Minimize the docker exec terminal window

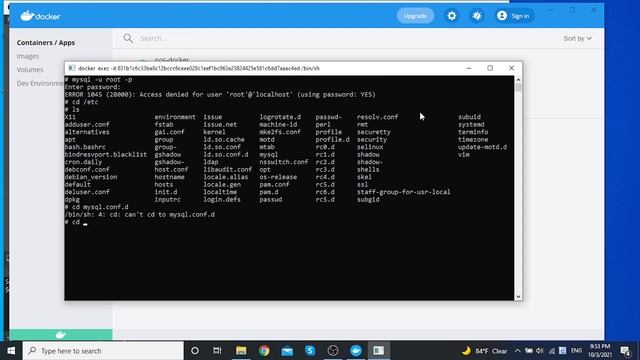[x=469, y=68]
